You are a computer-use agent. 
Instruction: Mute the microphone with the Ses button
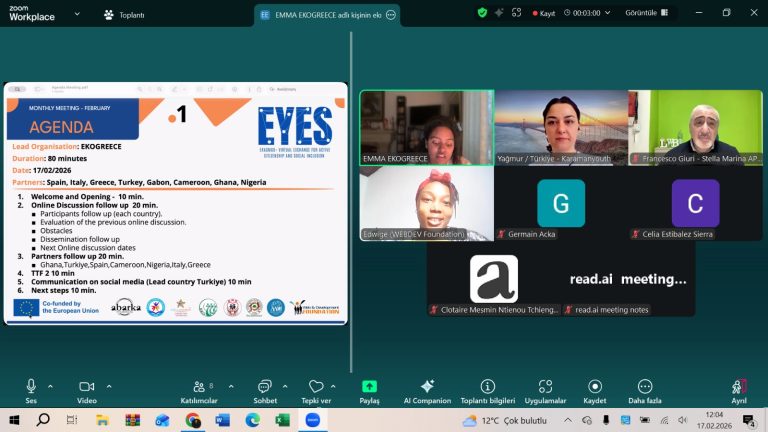click(31, 387)
